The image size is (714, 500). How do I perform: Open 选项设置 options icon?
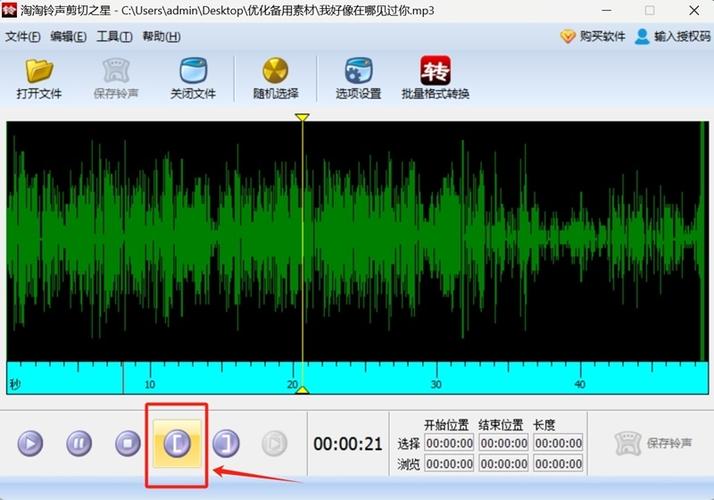358,71
